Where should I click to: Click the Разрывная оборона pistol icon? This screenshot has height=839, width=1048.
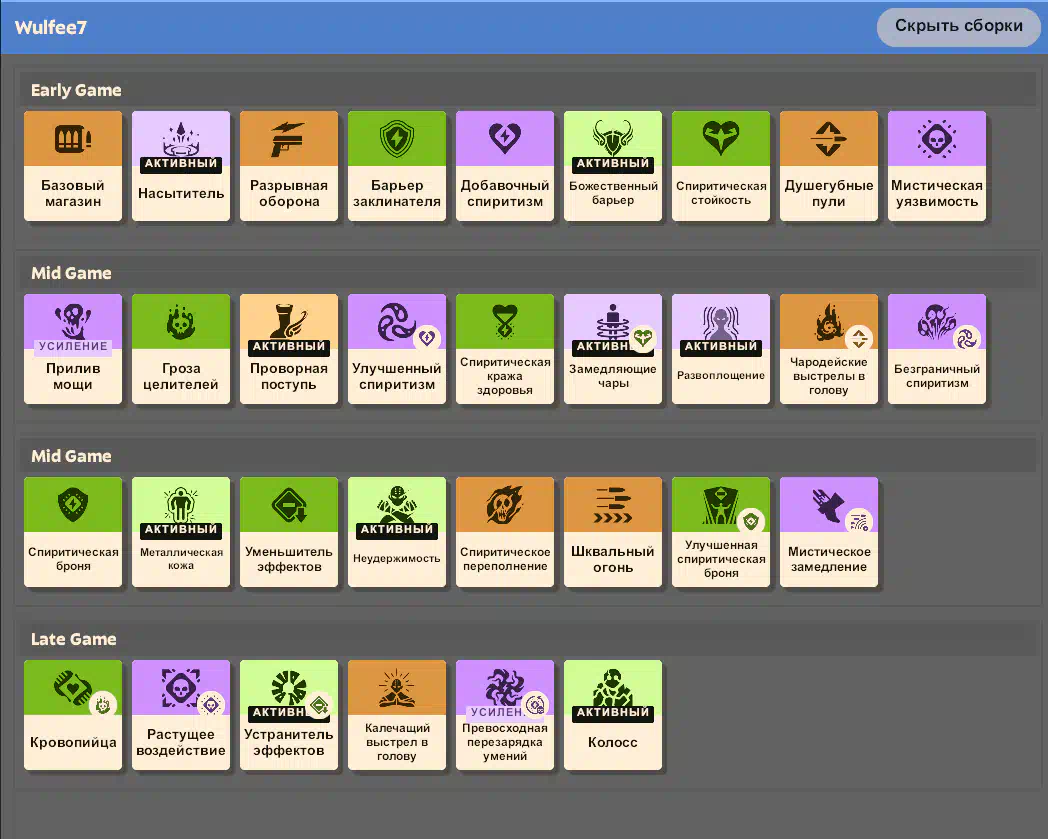click(x=289, y=138)
